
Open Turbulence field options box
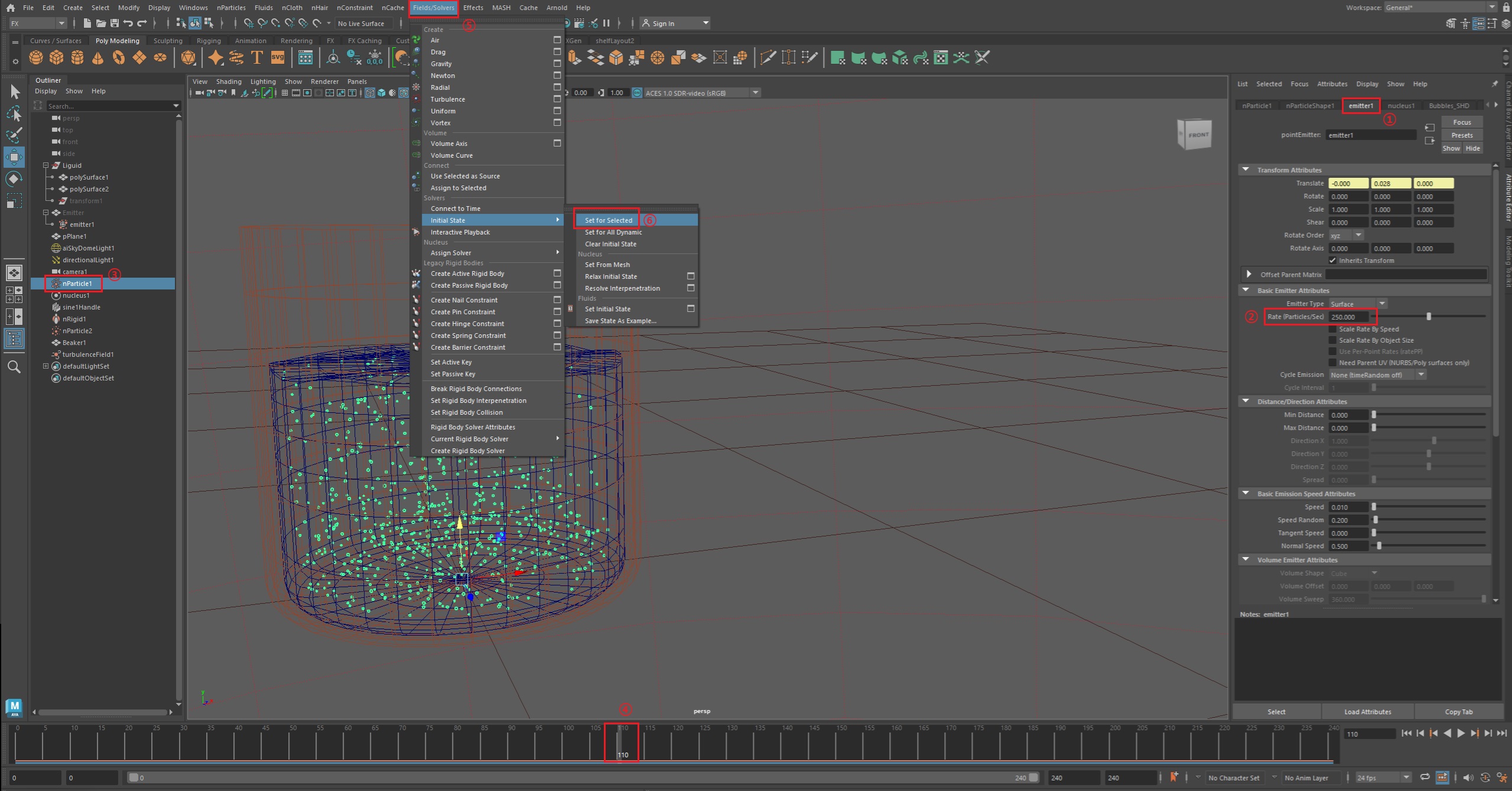coord(557,99)
